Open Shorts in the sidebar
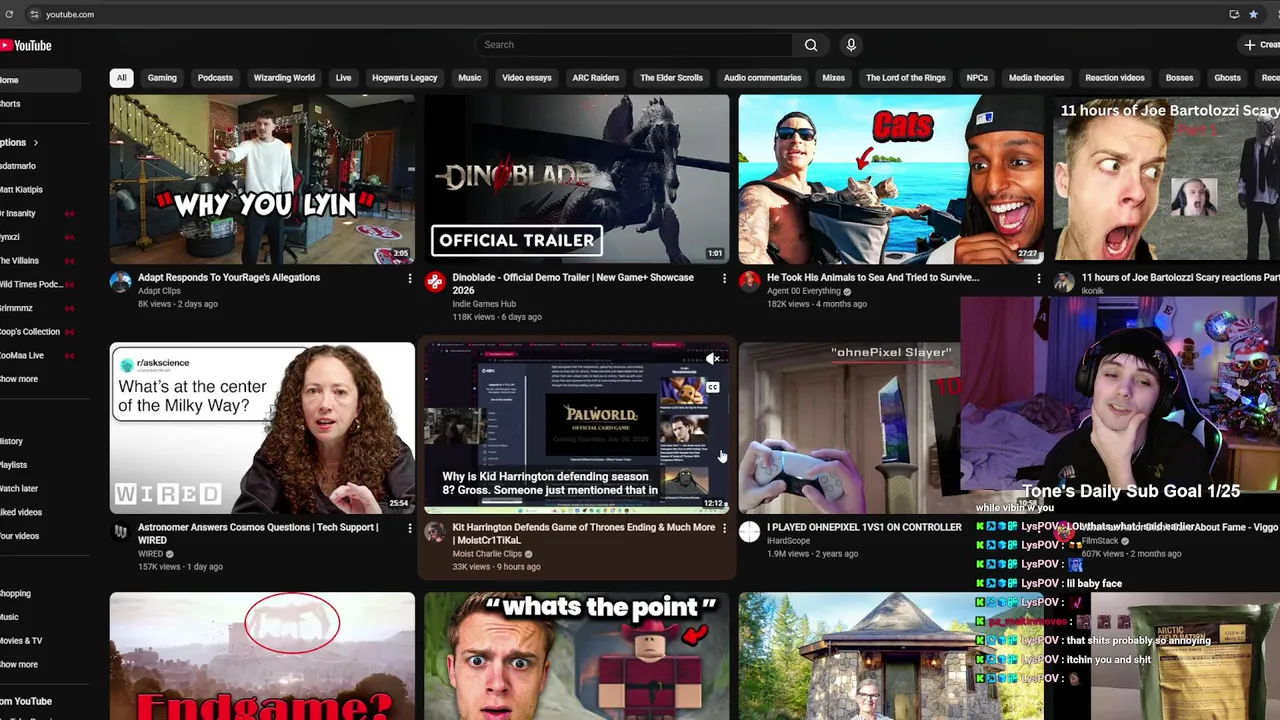Image resolution: width=1280 pixels, height=720 pixels. 10,104
